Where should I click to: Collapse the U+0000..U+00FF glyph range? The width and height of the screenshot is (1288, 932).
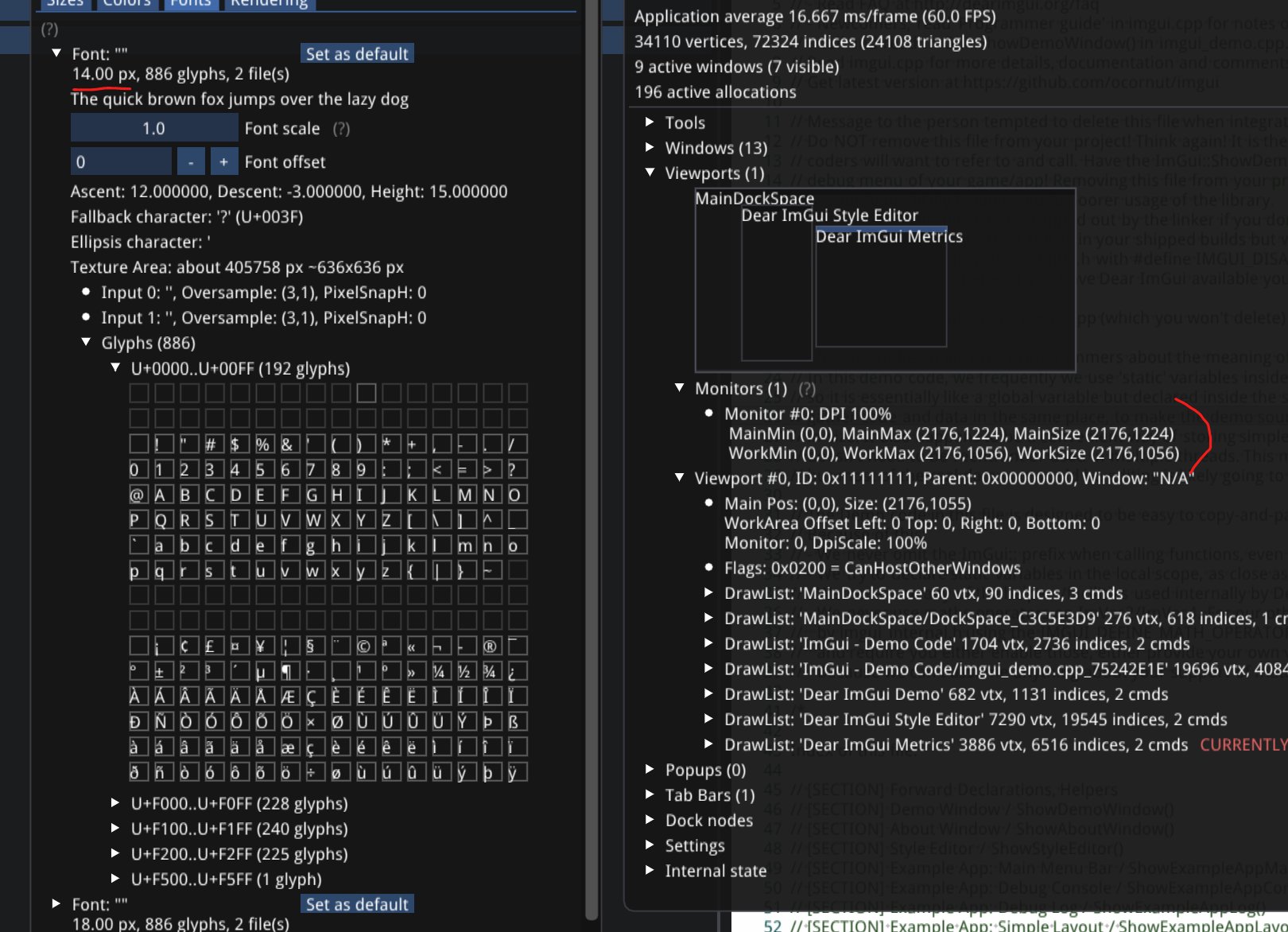pyautogui.click(x=116, y=367)
